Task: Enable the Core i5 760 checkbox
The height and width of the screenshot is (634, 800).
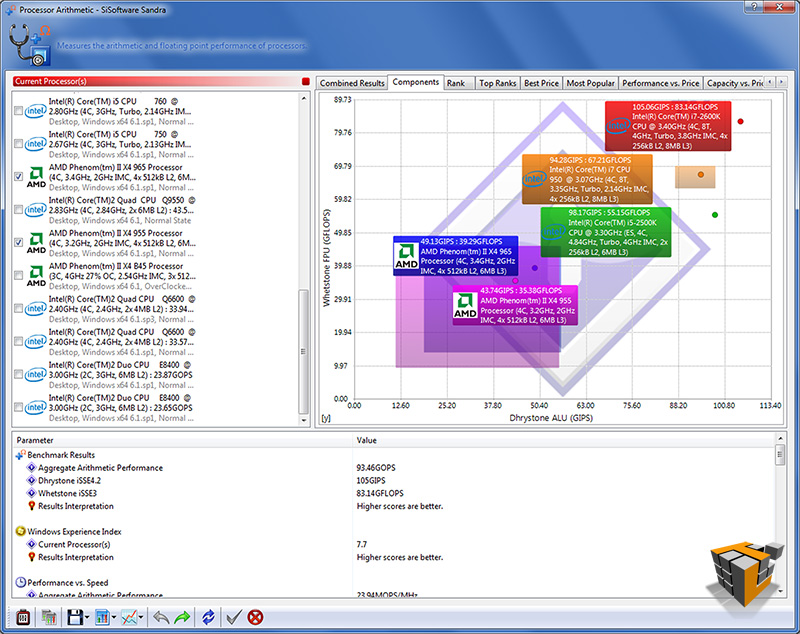Action: tap(18, 111)
